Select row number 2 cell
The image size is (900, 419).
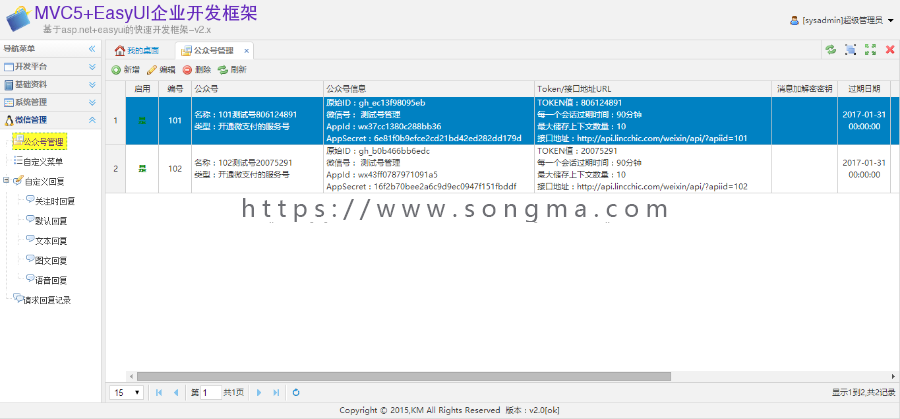115,169
